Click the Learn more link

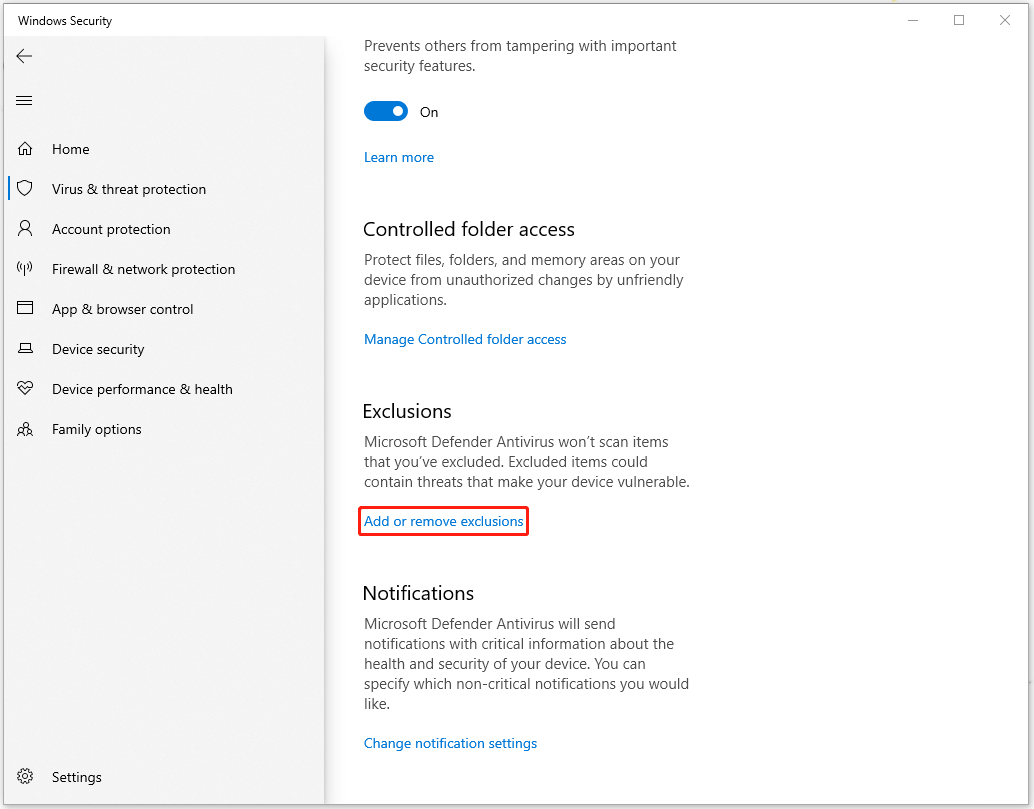click(398, 157)
